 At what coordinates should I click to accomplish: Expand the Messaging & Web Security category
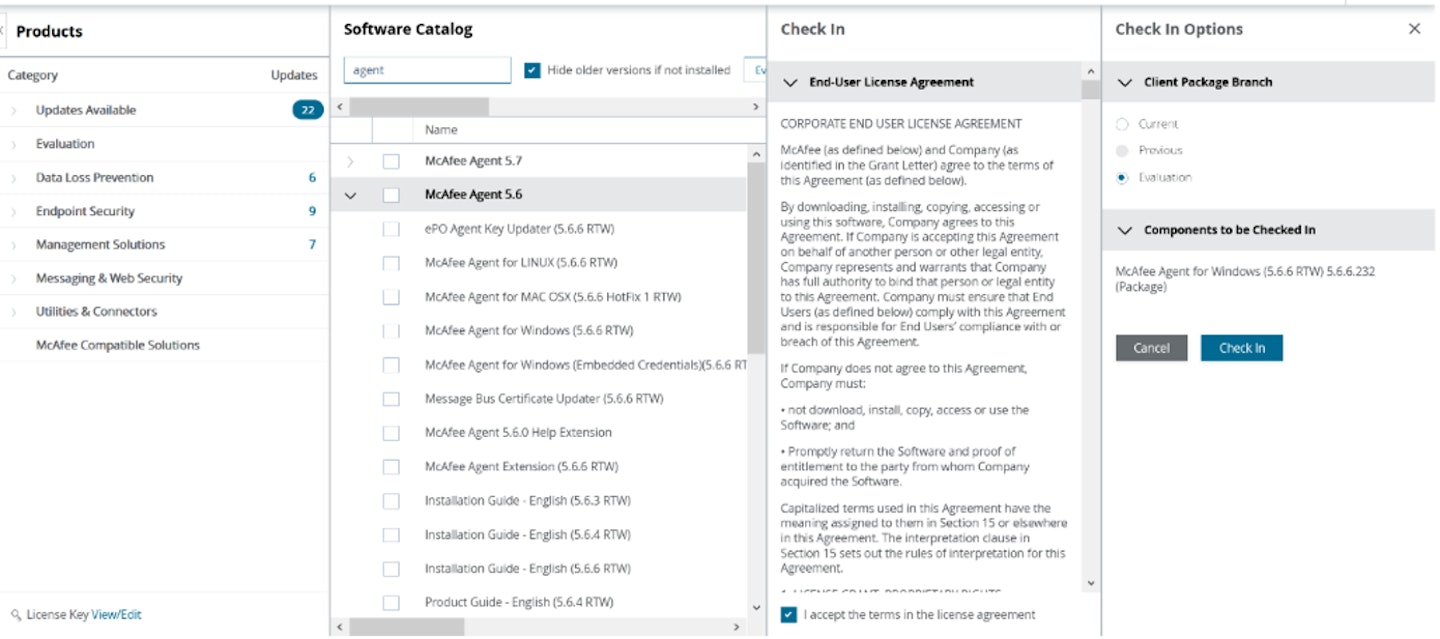14,279
